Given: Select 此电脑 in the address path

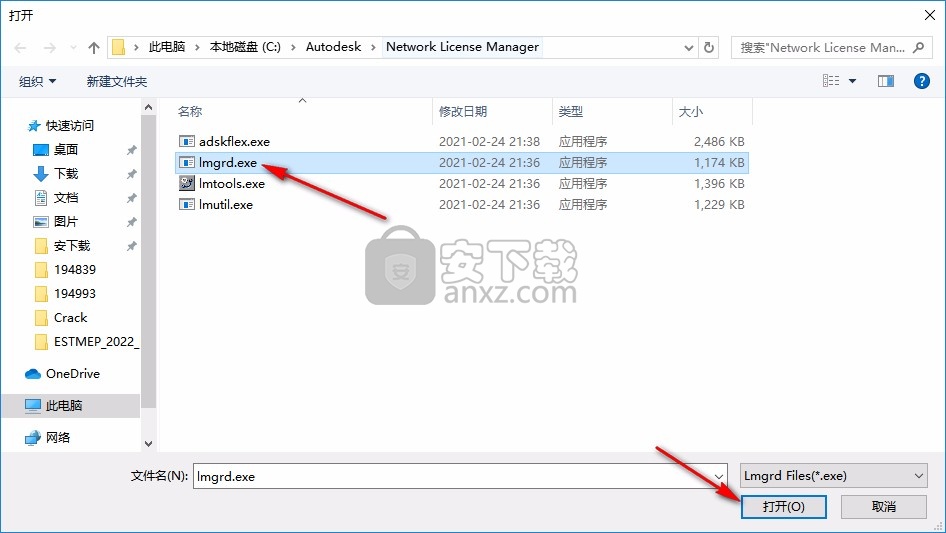Looking at the screenshot, I should tap(167, 46).
